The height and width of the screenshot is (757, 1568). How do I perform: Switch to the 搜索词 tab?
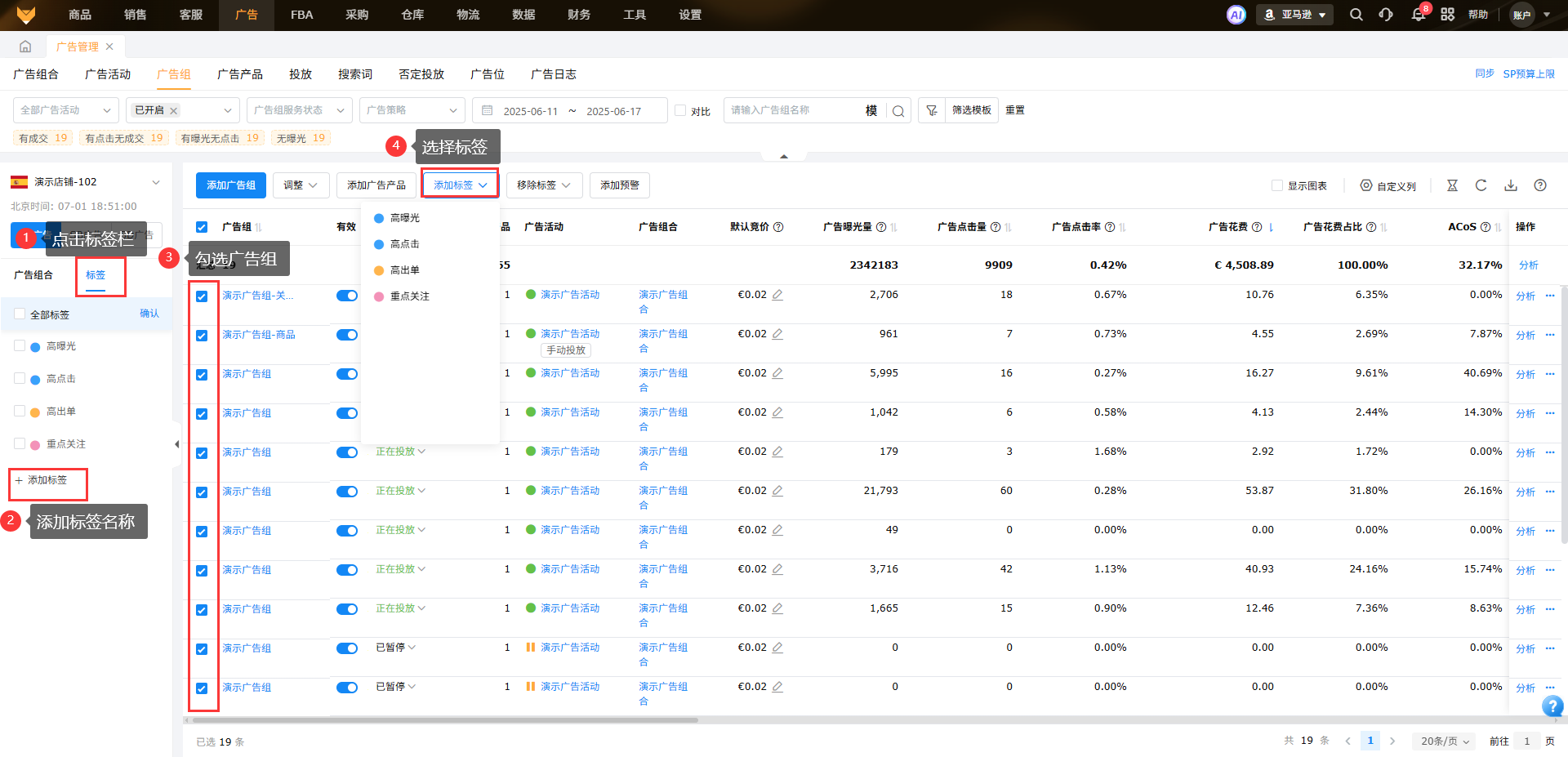355,74
